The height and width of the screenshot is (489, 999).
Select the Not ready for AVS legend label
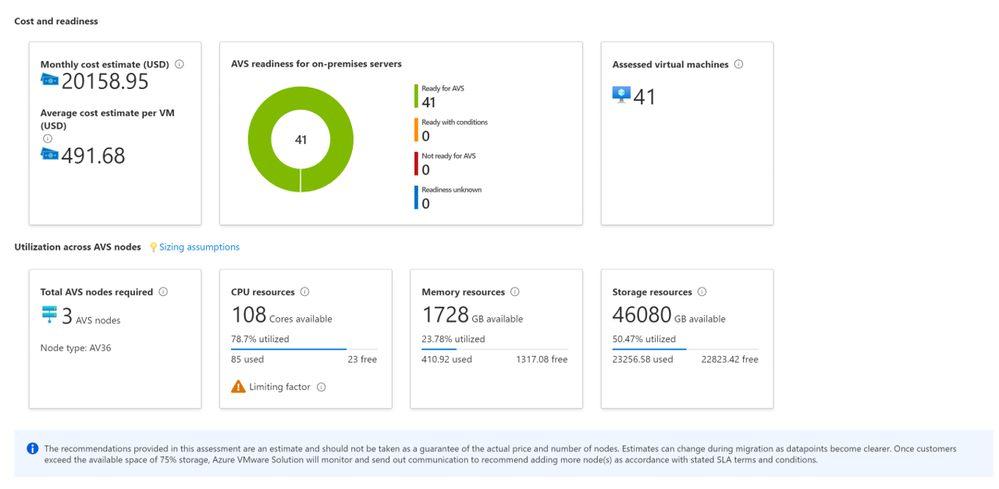(449, 156)
